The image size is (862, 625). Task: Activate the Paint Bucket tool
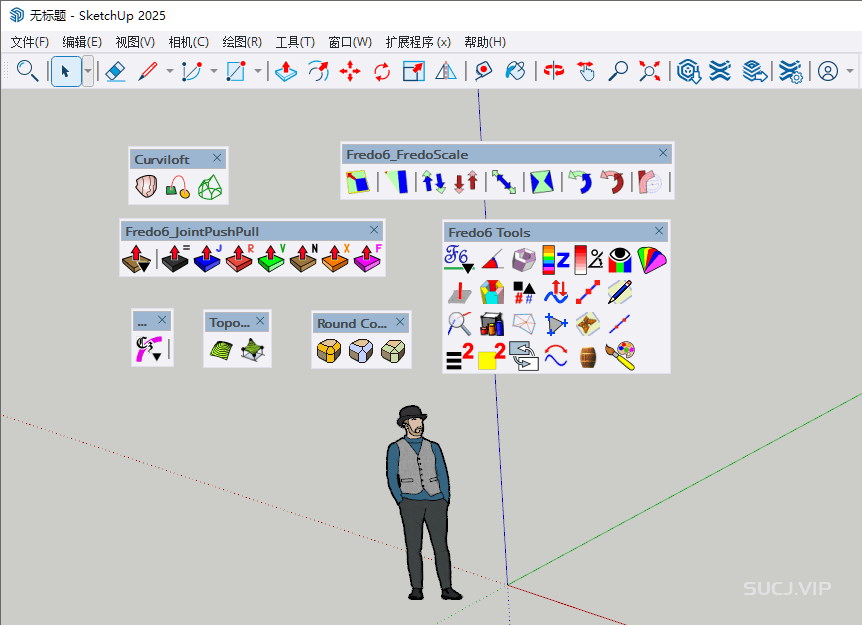(x=515, y=71)
